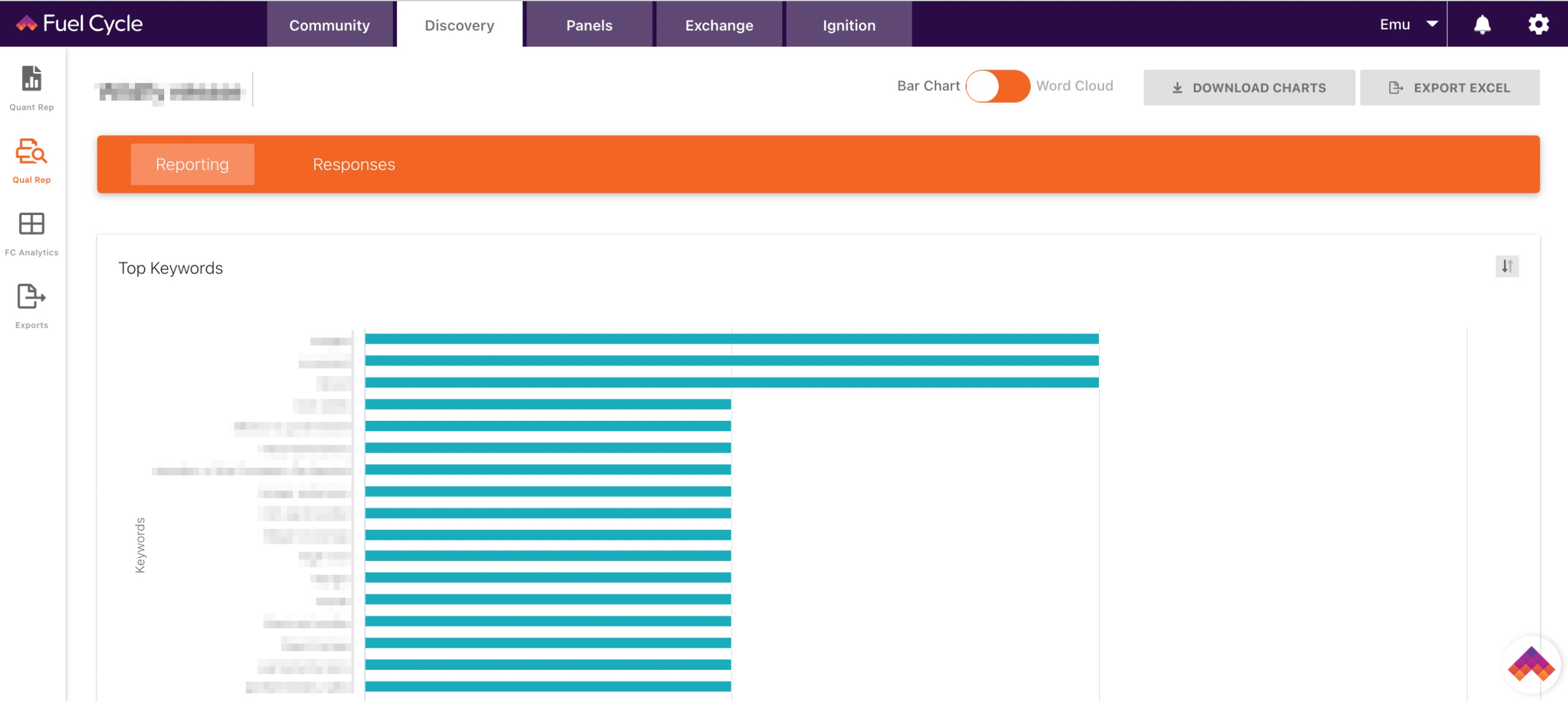Screen dimensions: 1568x701
Task: Switch to the Community tab
Action: click(x=330, y=25)
